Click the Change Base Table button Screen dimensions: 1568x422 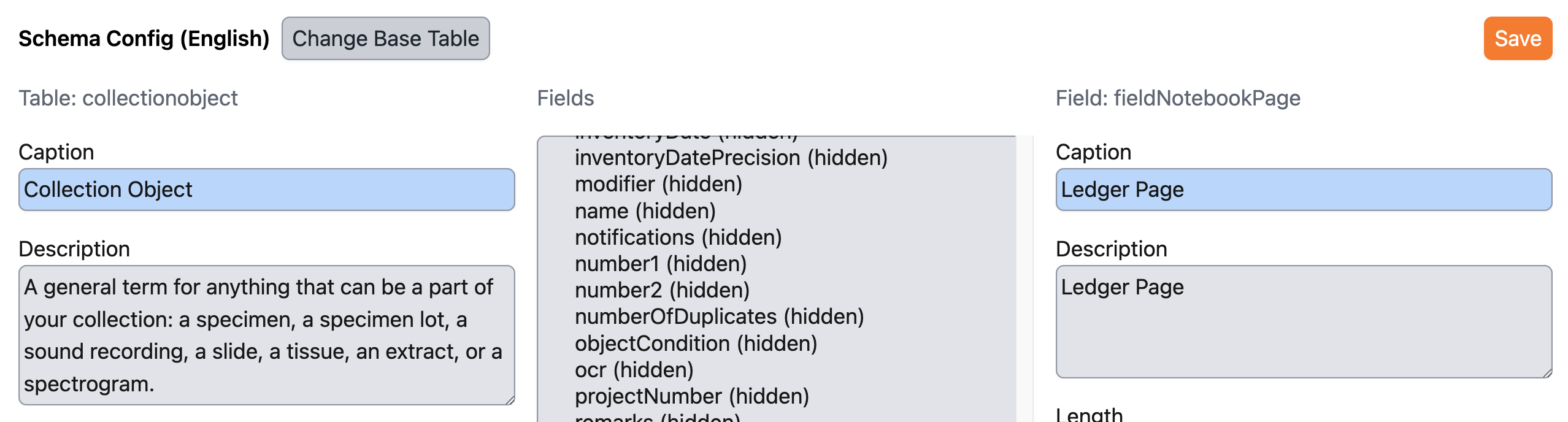[385, 39]
